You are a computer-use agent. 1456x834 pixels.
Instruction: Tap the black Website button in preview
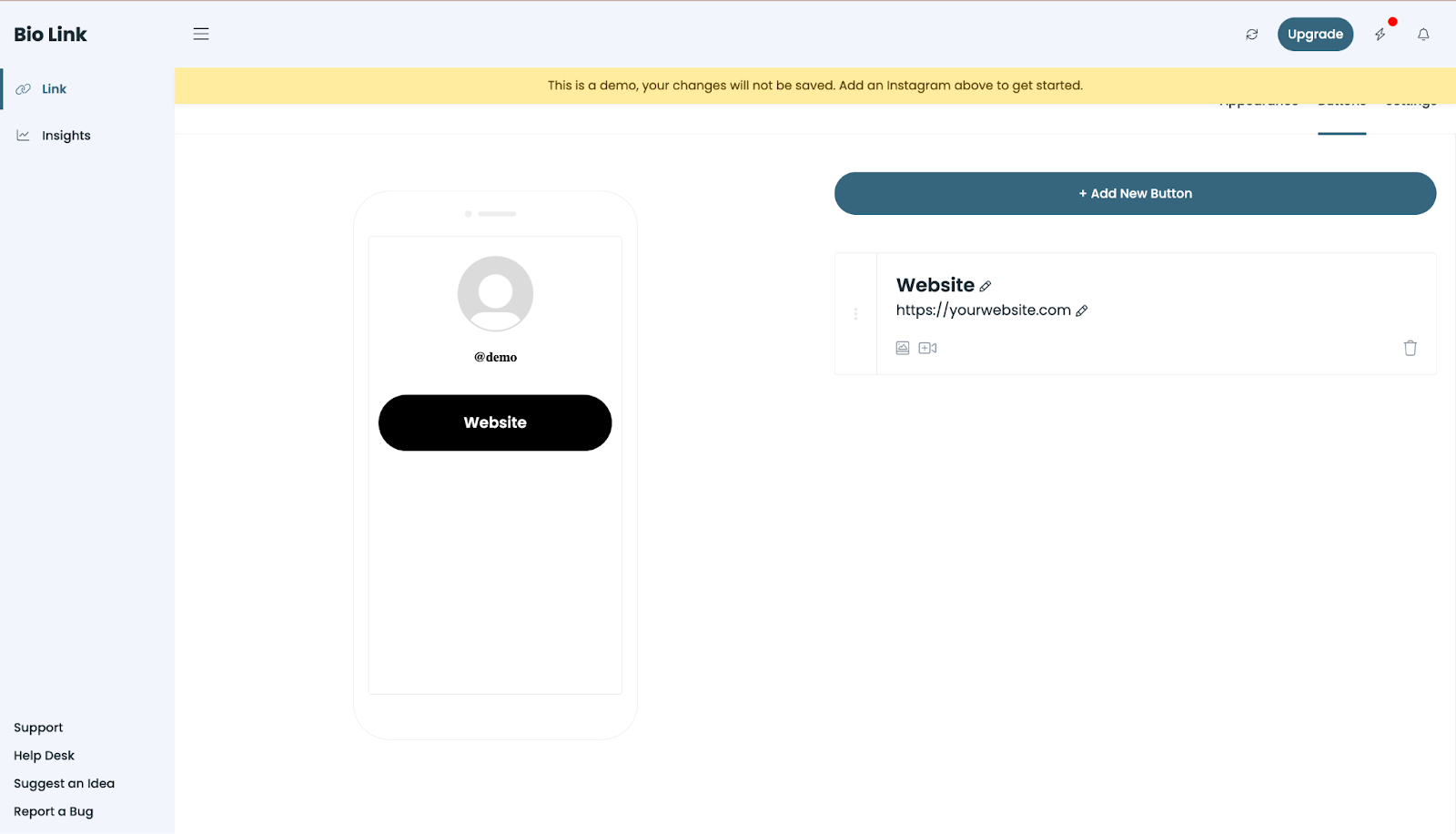click(x=495, y=422)
